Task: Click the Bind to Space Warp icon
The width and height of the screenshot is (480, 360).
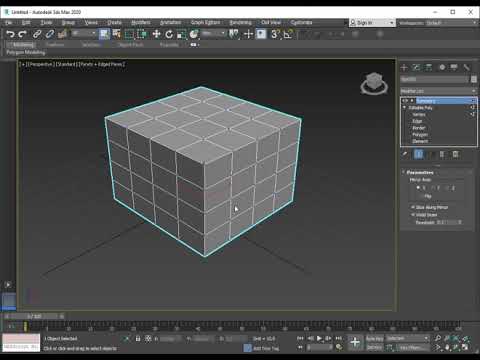Action: coord(62,34)
